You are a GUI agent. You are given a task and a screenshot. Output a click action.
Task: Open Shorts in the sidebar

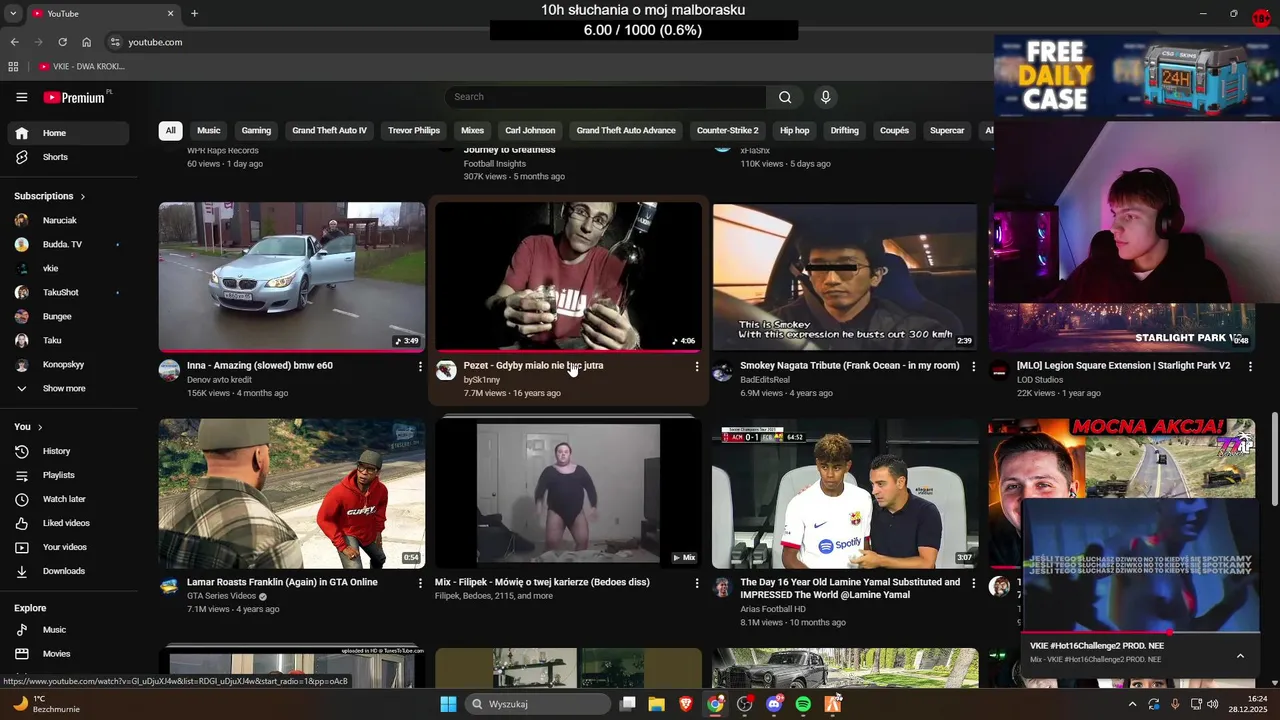(x=68, y=157)
